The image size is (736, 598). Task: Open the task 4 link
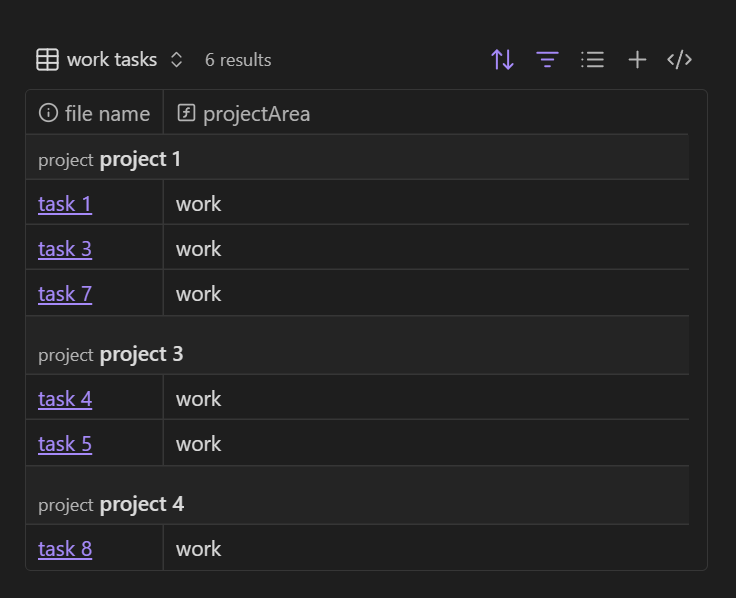tap(65, 399)
